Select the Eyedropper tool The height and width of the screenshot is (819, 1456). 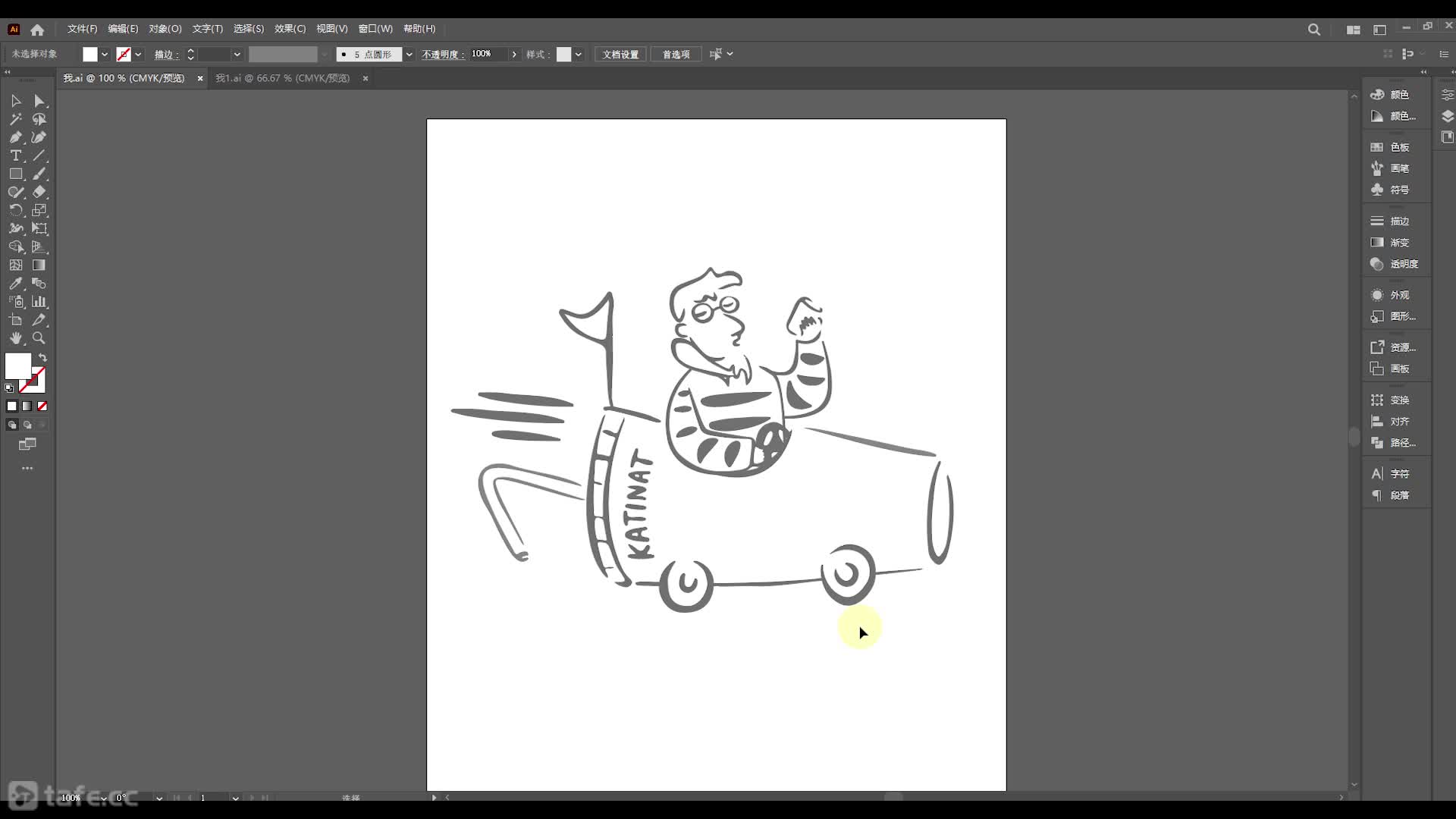tap(16, 283)
